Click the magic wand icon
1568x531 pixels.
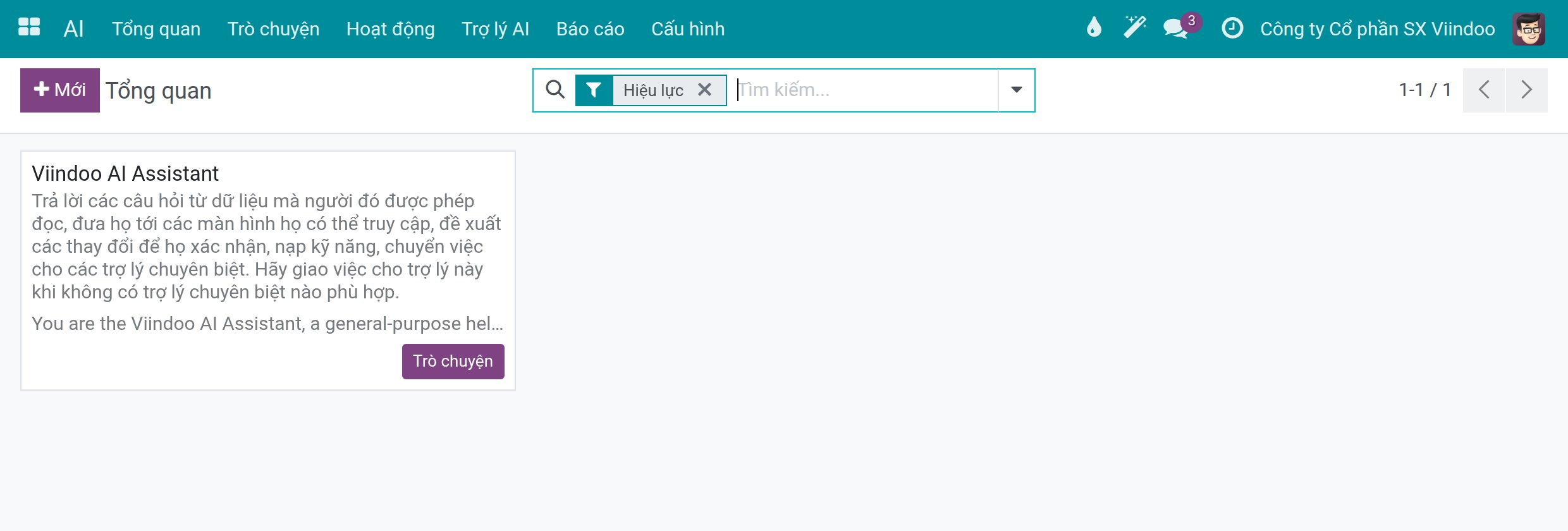pos(1135,28)
